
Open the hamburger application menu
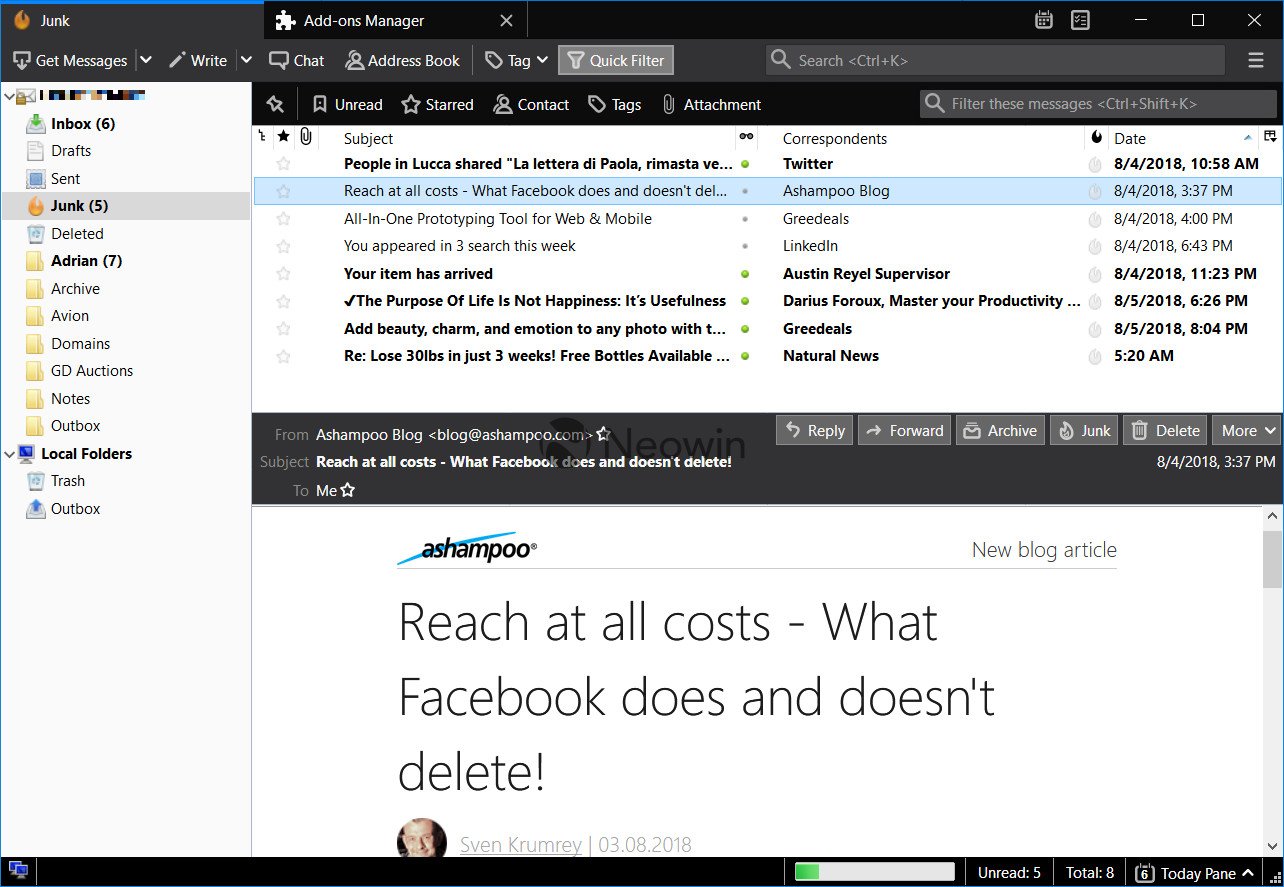click(x=1256, y=61)
